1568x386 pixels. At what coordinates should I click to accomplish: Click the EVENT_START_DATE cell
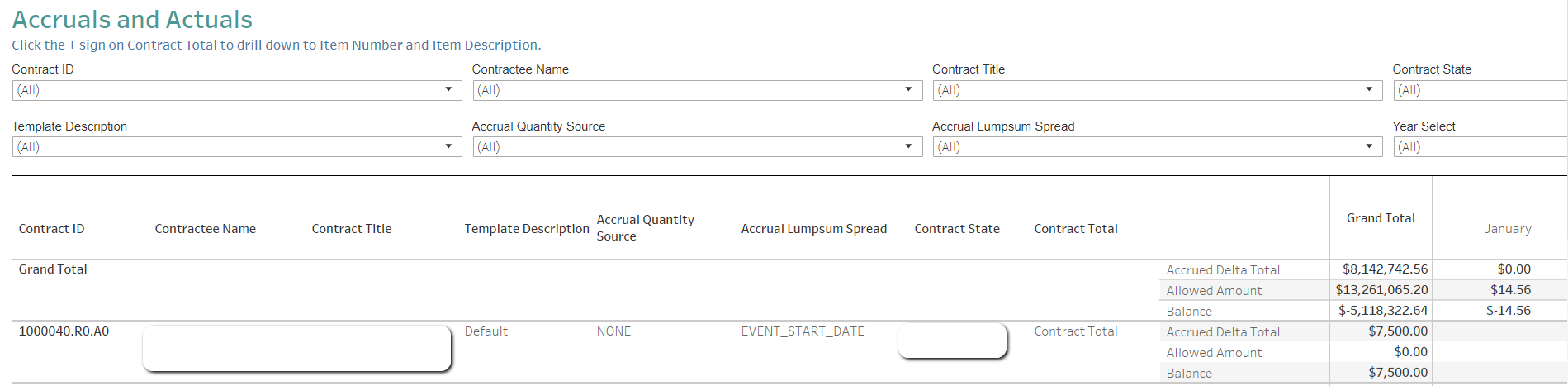[x=802, y=331]
